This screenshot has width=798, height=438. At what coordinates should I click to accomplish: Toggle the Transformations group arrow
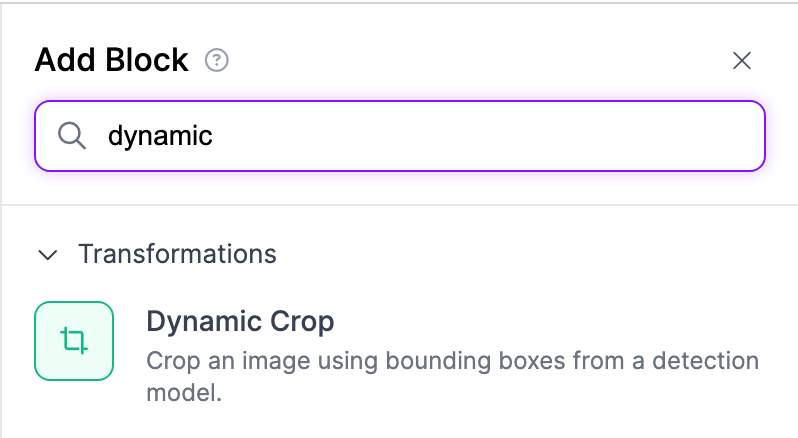tap(47, 254)
